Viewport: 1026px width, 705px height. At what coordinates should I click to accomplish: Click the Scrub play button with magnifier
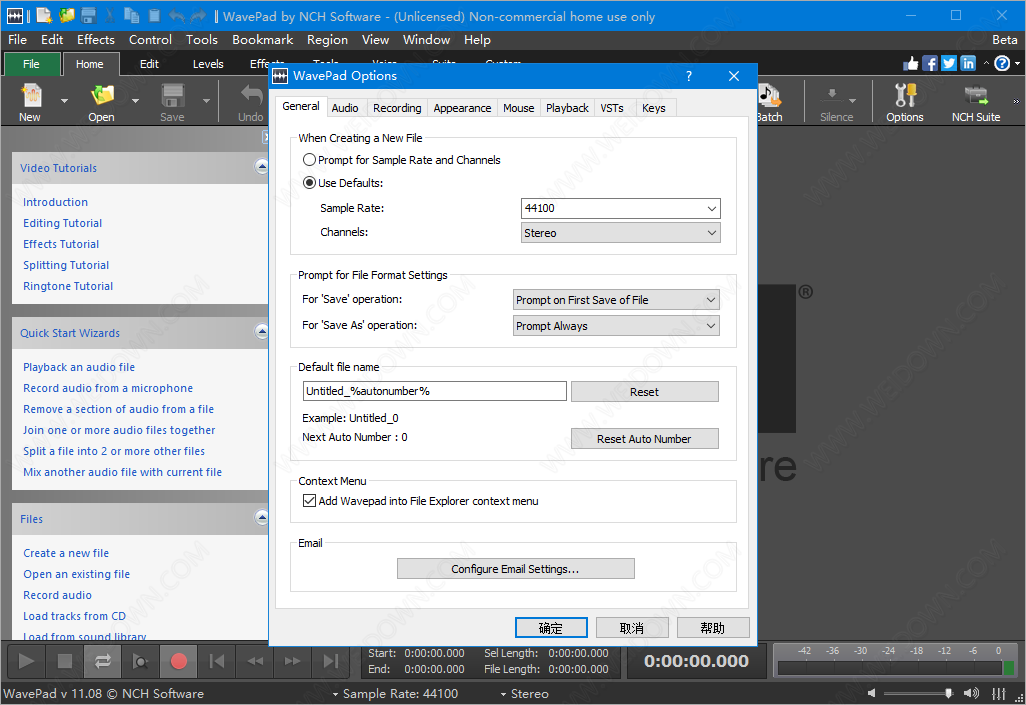141,661
